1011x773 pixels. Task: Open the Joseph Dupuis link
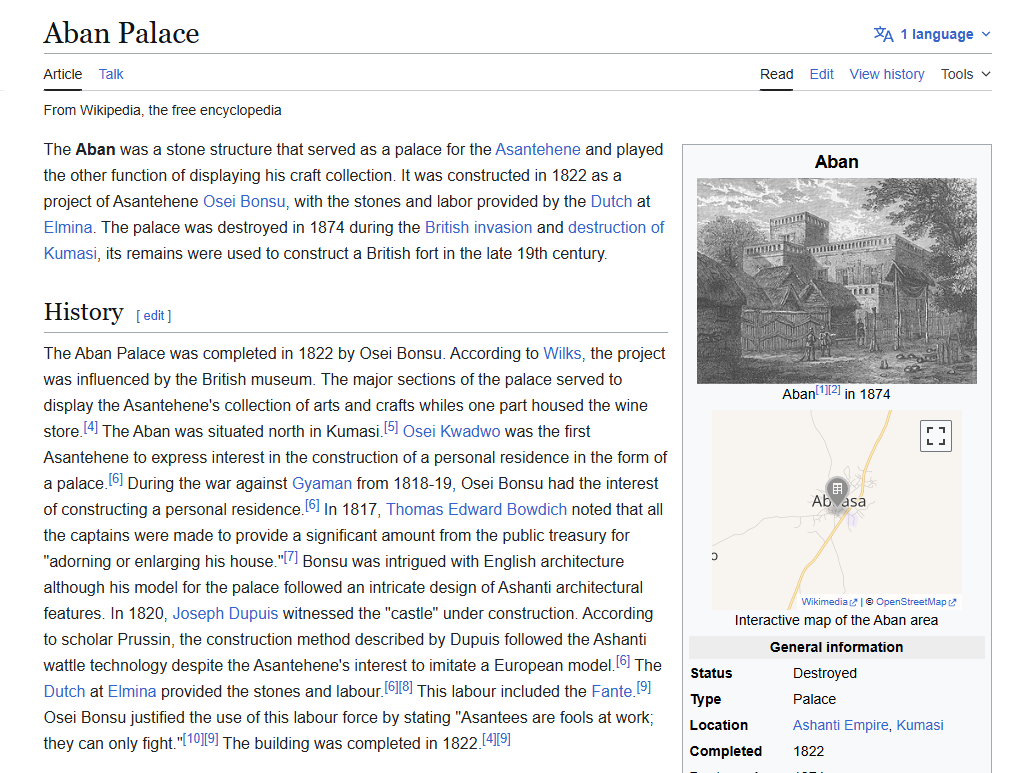click(x=225, y=613)
